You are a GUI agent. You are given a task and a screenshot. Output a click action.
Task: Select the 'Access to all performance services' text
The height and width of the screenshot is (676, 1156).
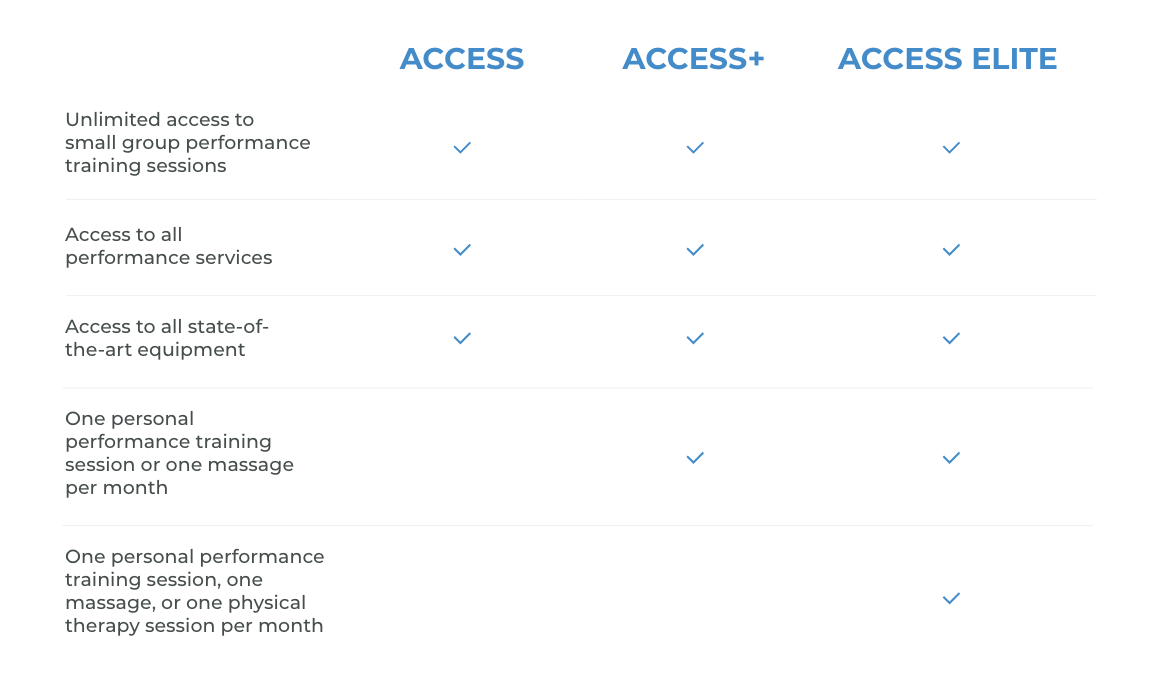[x=168, y=246]
